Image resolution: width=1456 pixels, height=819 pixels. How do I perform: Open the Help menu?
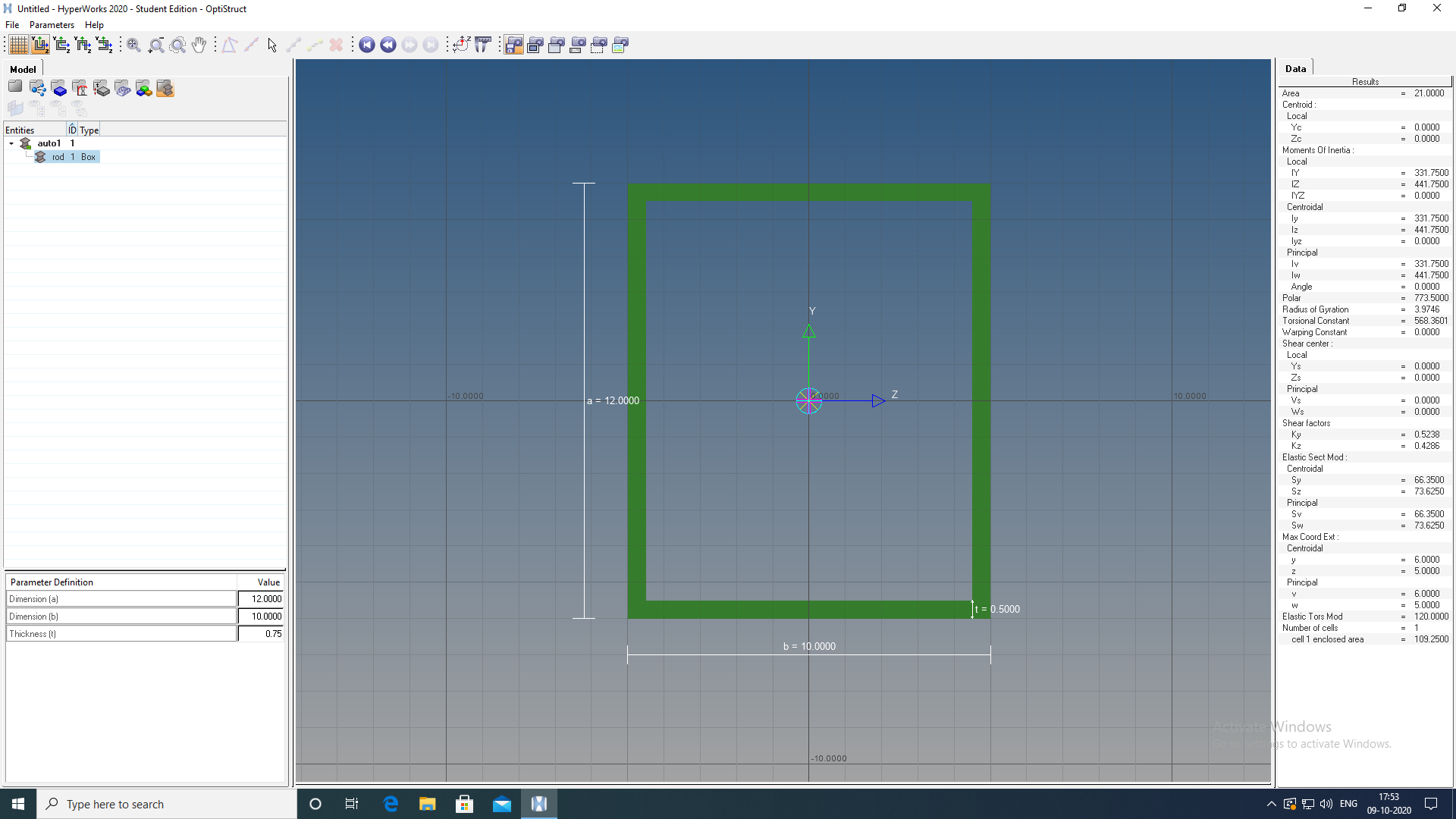[x=94, y=24]
